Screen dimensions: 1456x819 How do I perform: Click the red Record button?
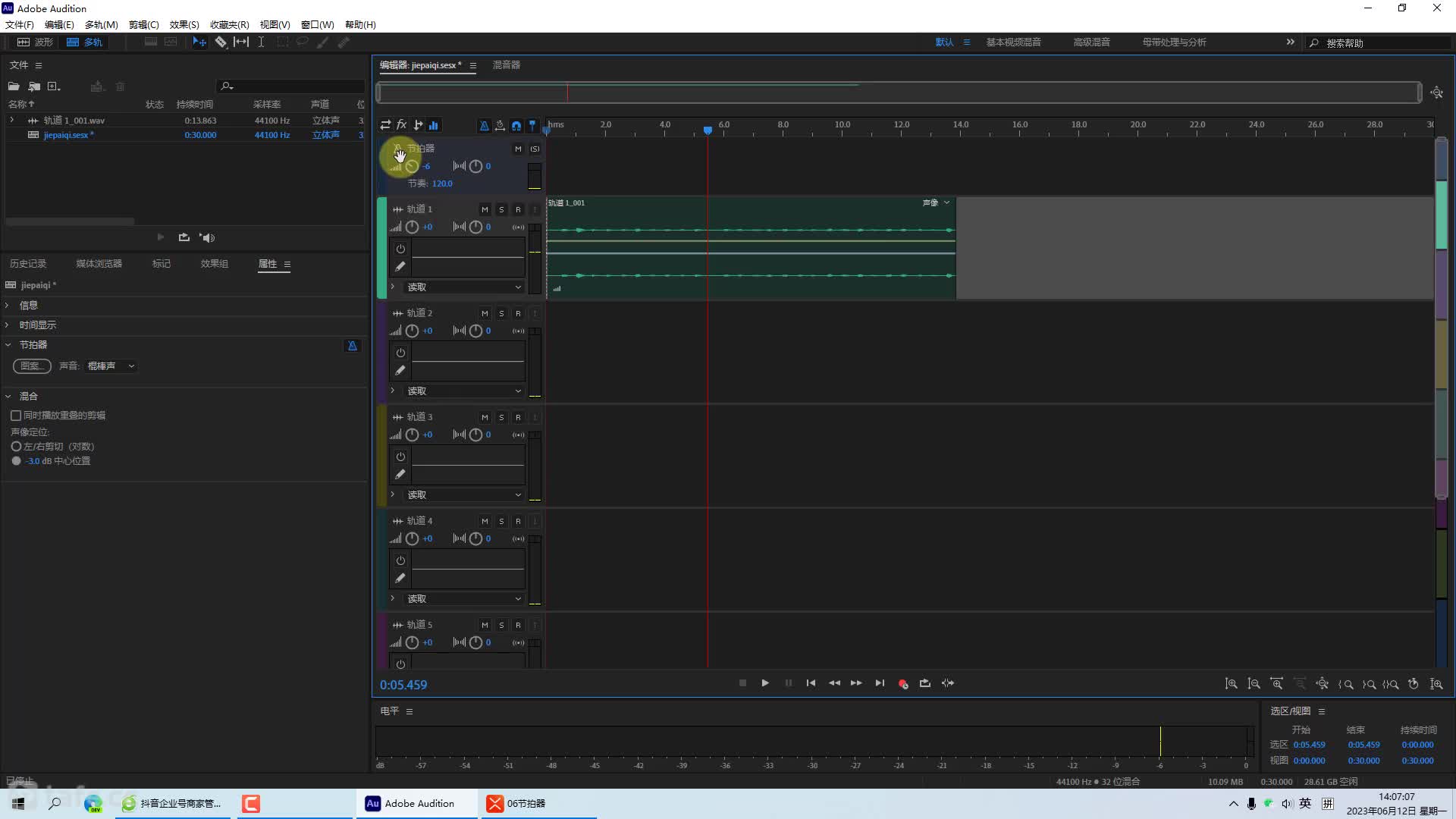902,683
